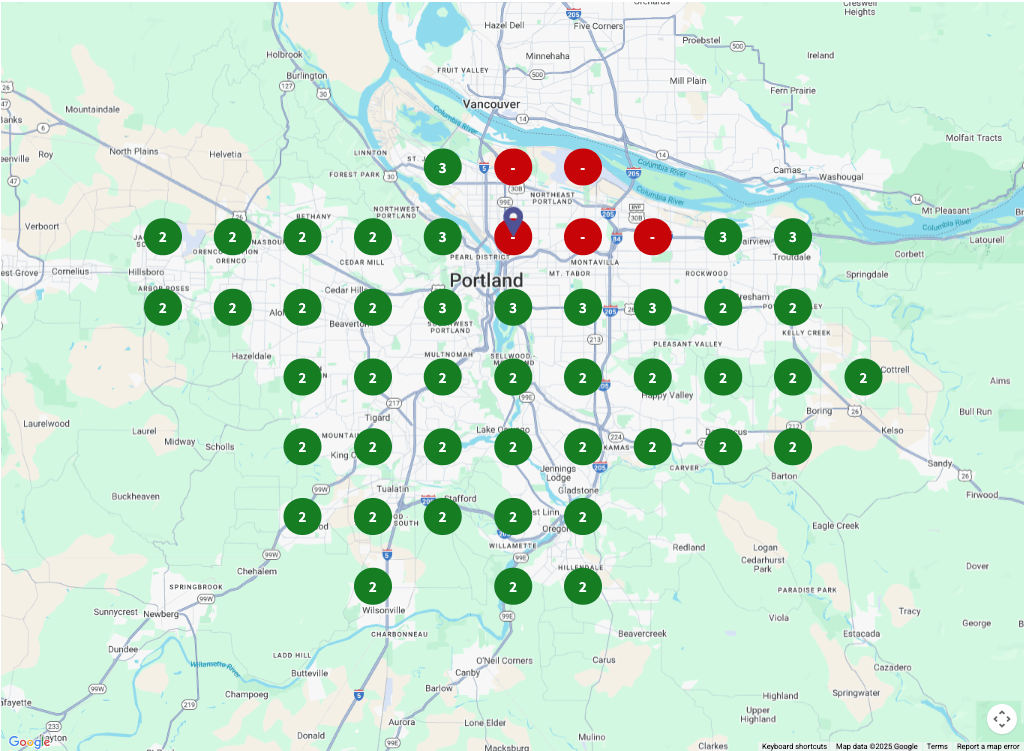This screenshot has height=751, width=1028.
Task: Select the red marker beneath the blue pin
Action: (x=513, y=237)
